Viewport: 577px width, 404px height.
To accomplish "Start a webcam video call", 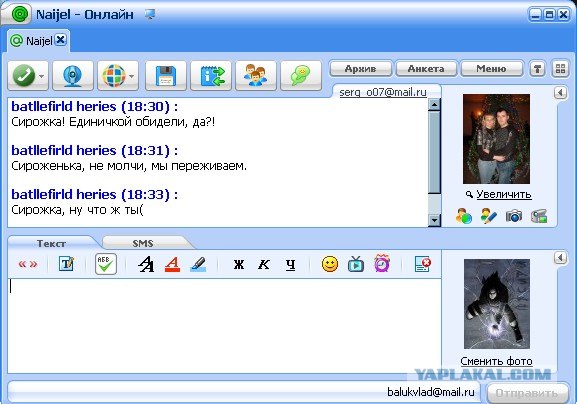I will coord(72,75).
